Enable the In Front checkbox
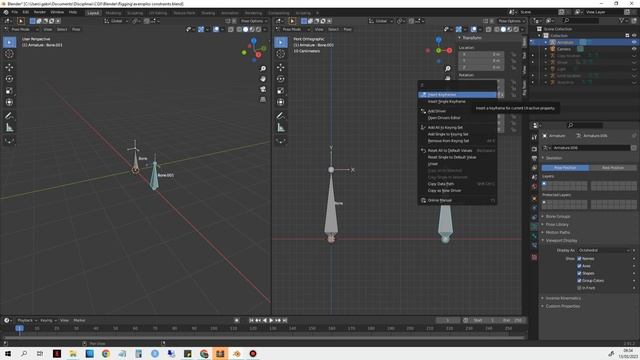The height and width of the screenshot is (360, 640). pos(579,288)
